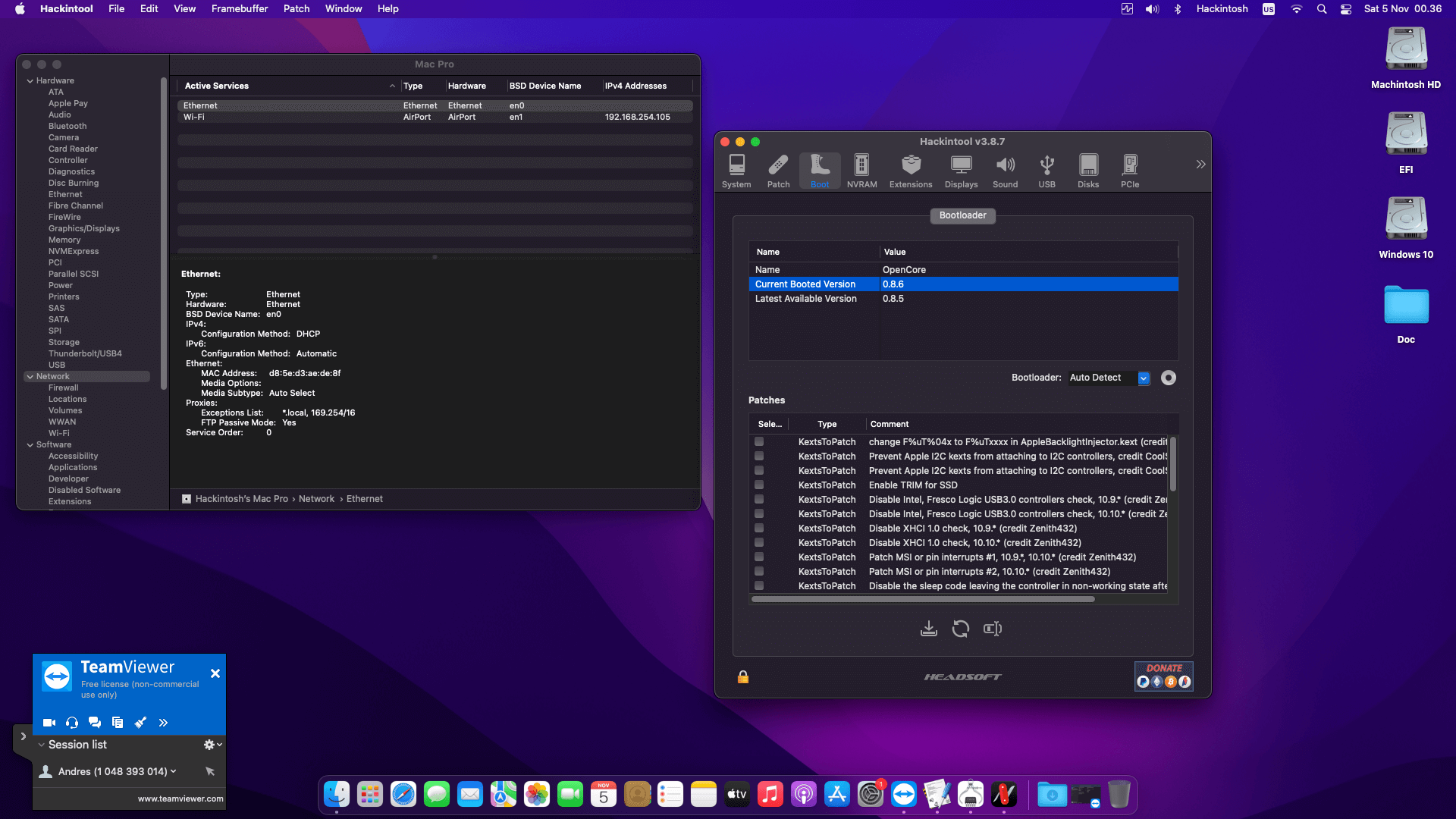Start TeamViewer video call icon
Image resolution: width=1456 pixels, height=819 pixels.
pyautogui.click(x=49, y=723)
